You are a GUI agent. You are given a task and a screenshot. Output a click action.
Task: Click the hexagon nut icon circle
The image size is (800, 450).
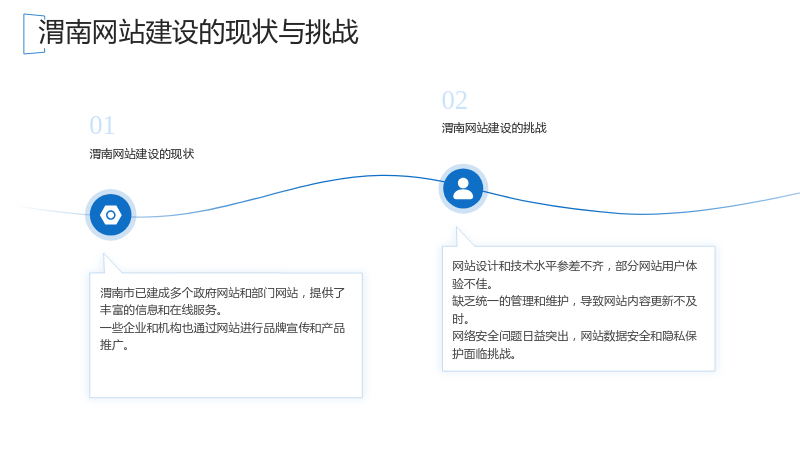111,215
